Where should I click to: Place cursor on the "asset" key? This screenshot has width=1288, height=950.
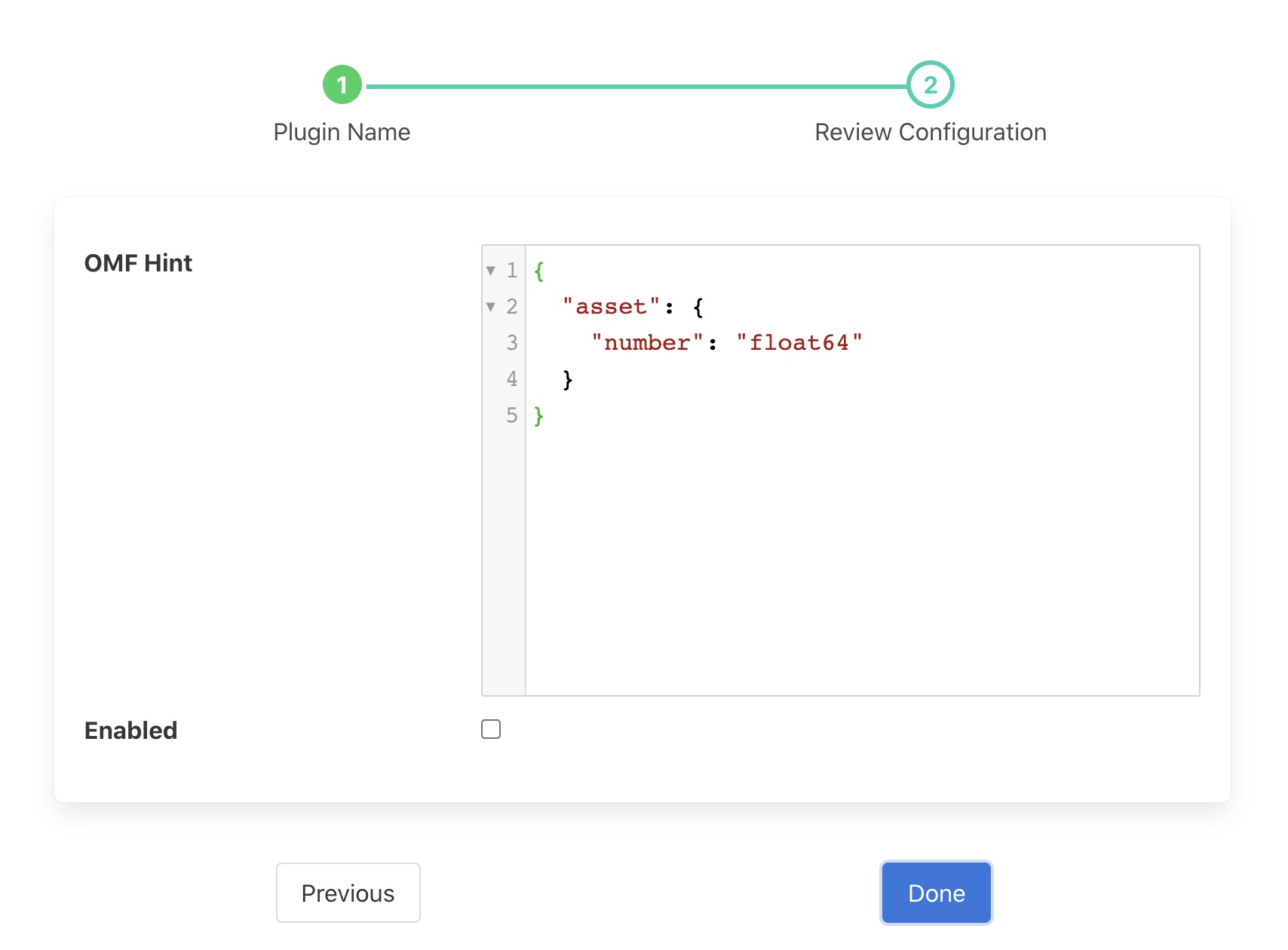coord(611,307)
